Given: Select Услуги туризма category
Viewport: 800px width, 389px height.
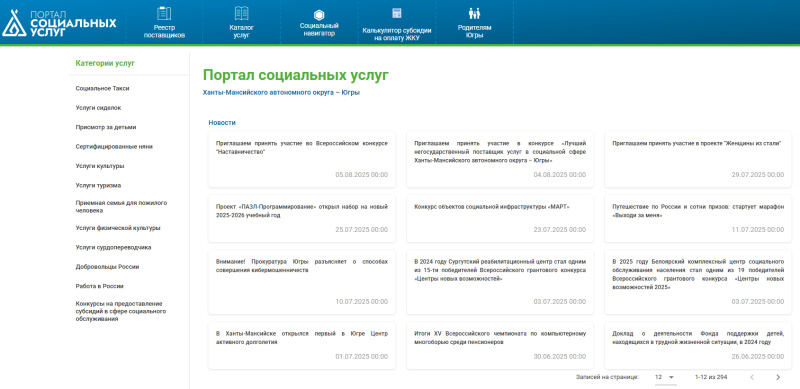Looking at the screenshot, I should (98, 185).
